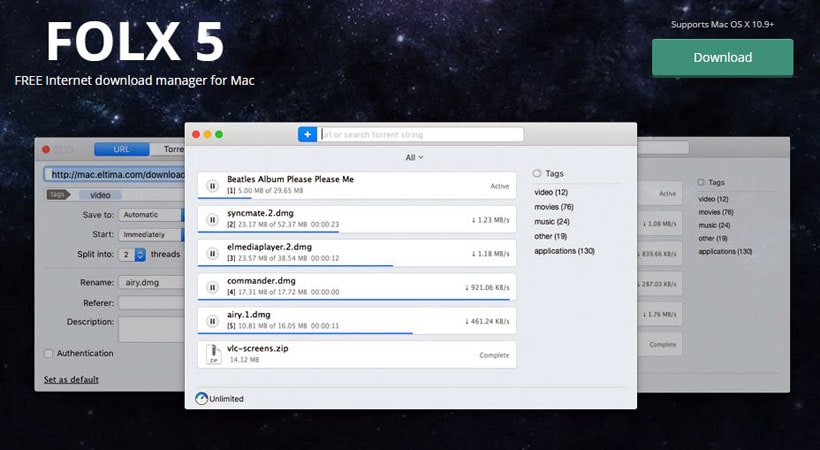Select the music (24) tag in front window
The width and height of the screenshot is (820, 450).
(552, 221)
